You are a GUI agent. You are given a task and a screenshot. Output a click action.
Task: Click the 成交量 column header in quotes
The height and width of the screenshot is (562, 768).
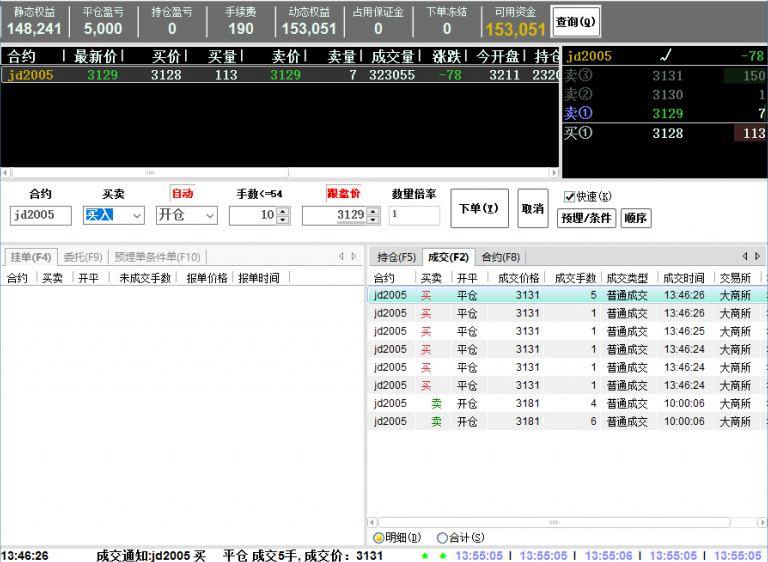coord(393,56)
